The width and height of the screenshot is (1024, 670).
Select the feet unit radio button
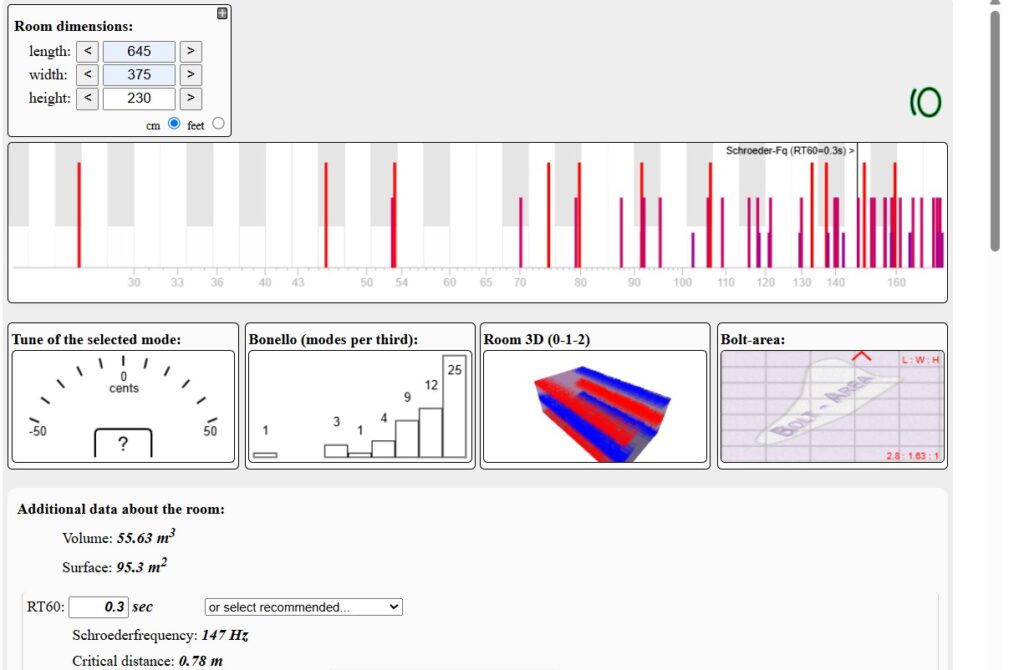[218, 123]
